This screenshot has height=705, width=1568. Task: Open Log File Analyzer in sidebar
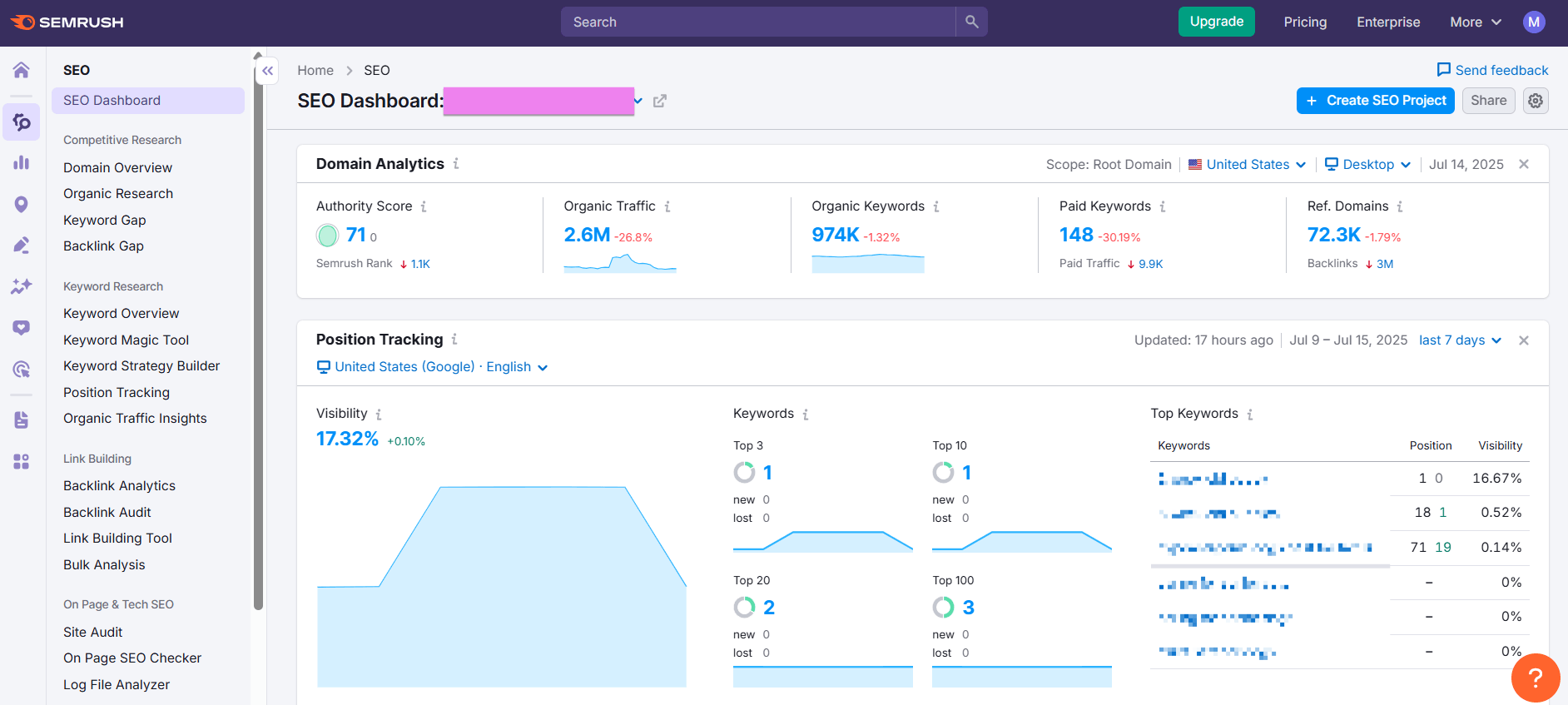tap(117, 684)
